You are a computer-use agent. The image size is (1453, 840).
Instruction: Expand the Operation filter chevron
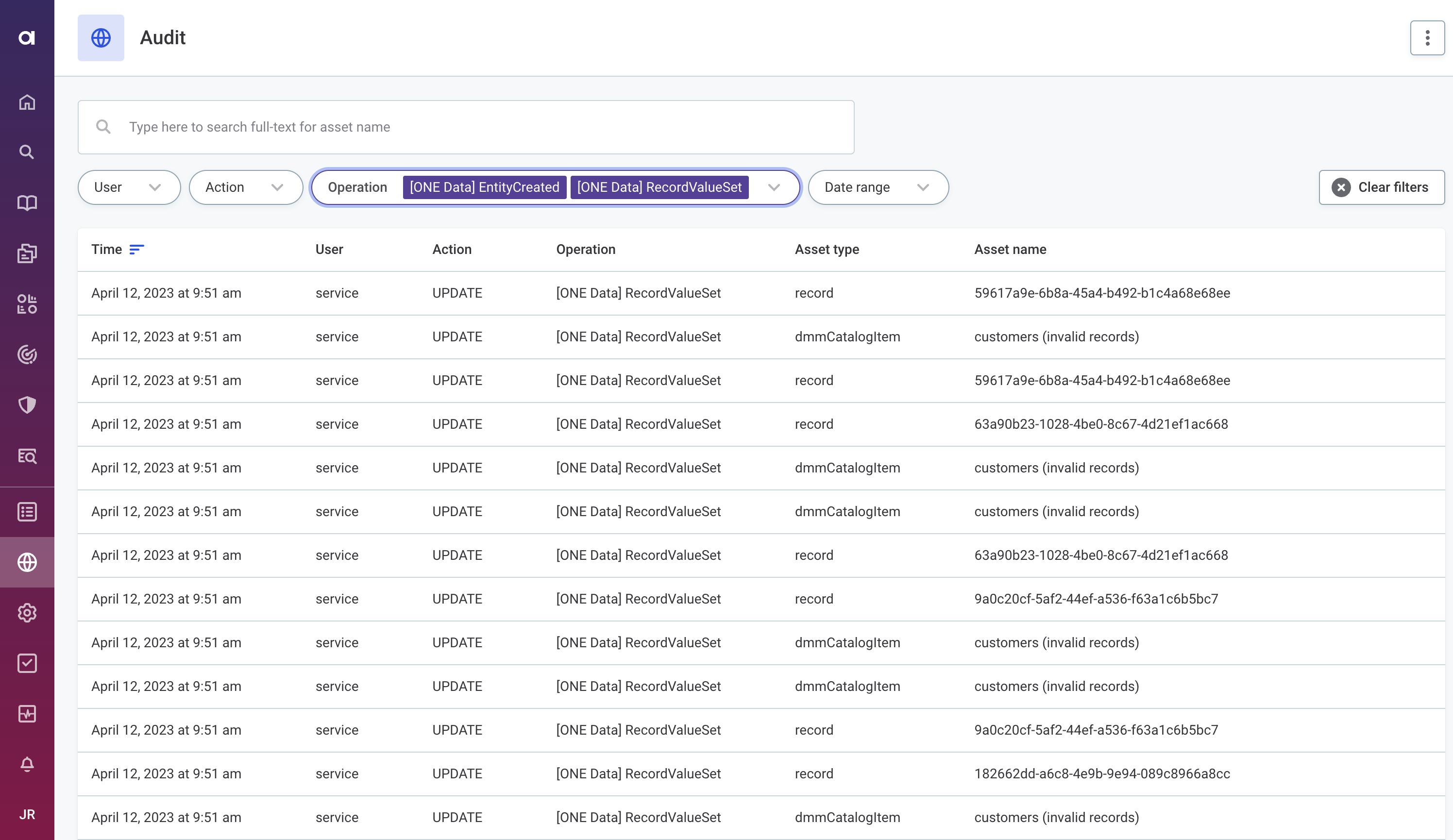point(774,187)
